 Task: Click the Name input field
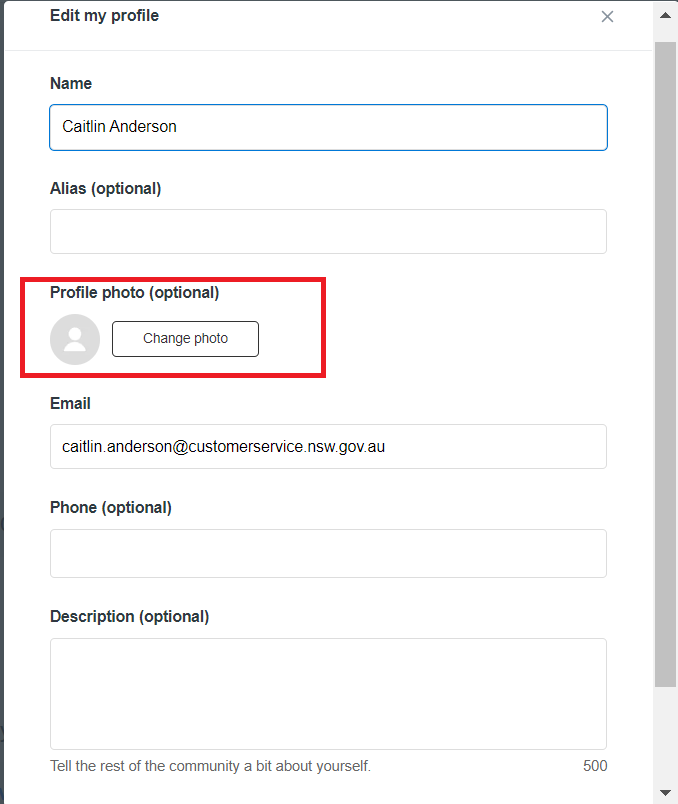pos(328,127)
